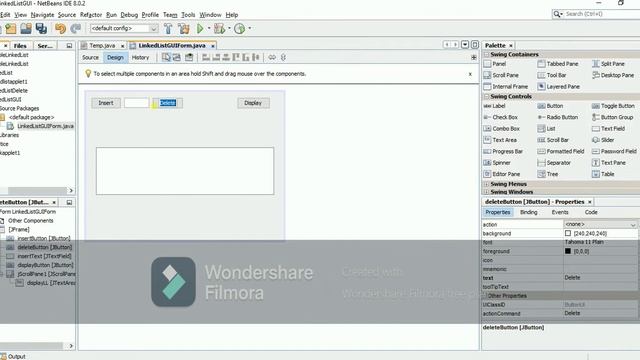Open the Code tab in Properties

coord(591,212)
